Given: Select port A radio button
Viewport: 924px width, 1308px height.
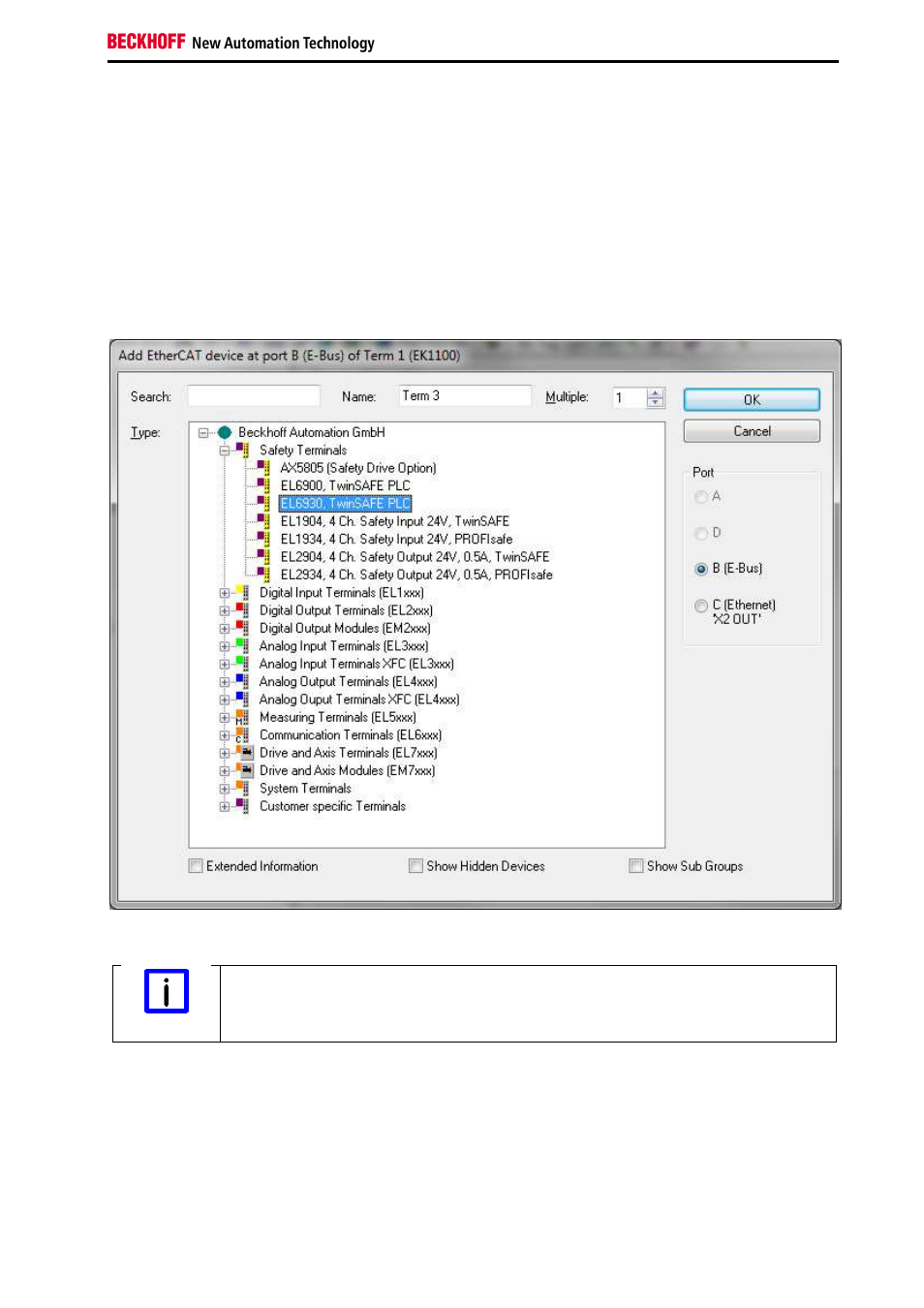Looking at the screenshot, I should point(701,497).
